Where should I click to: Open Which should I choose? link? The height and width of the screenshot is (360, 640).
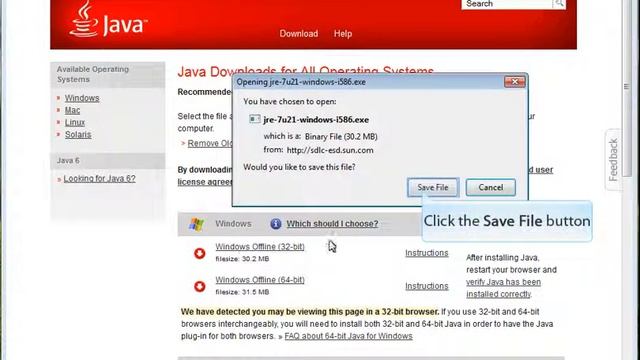tap(332, 224)
